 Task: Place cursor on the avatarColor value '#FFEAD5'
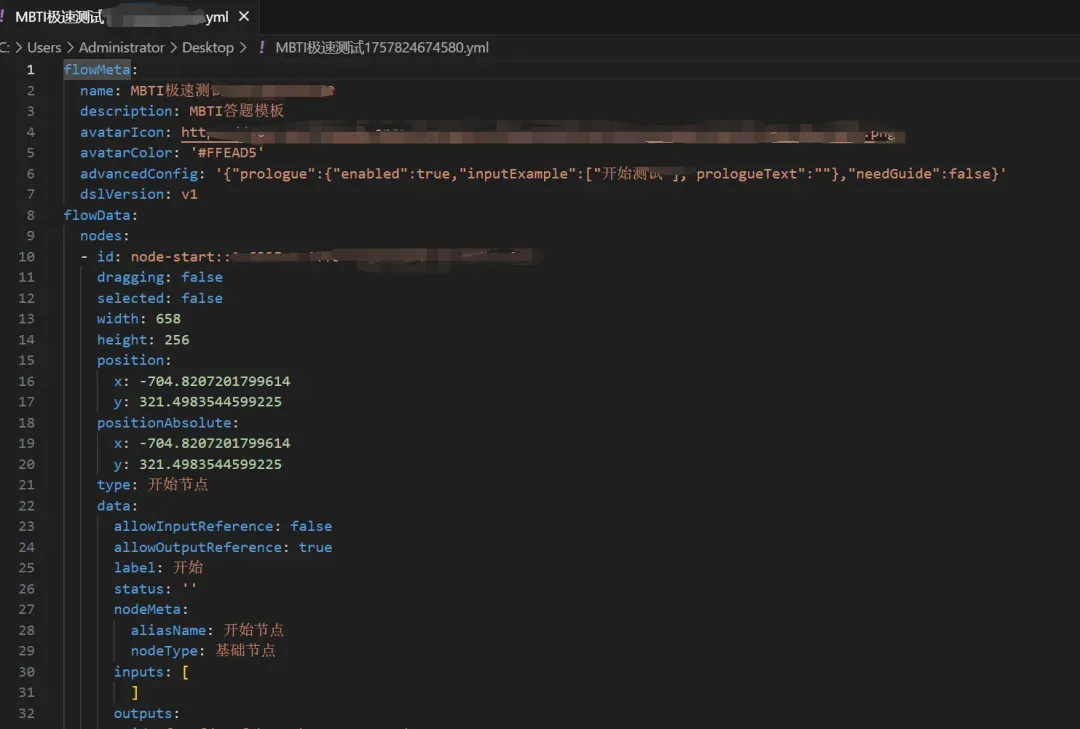[x=227, y=153]
